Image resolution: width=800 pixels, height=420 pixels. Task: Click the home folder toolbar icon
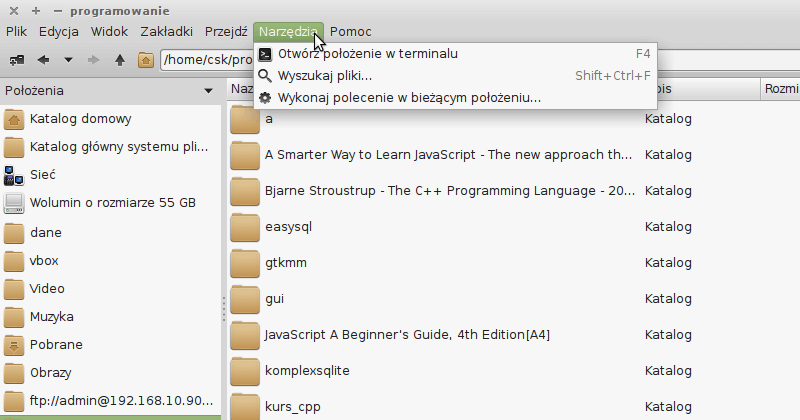click(145, 60)
